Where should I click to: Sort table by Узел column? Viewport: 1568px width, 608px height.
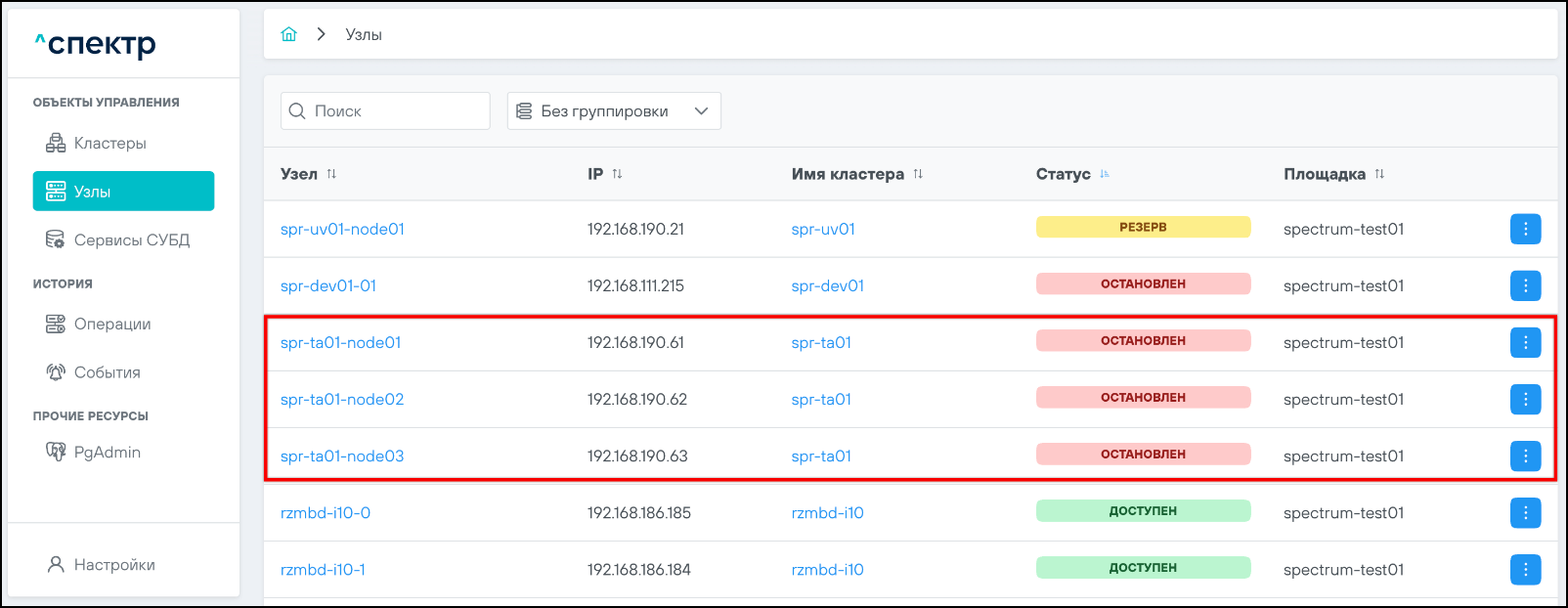[331, 174]
